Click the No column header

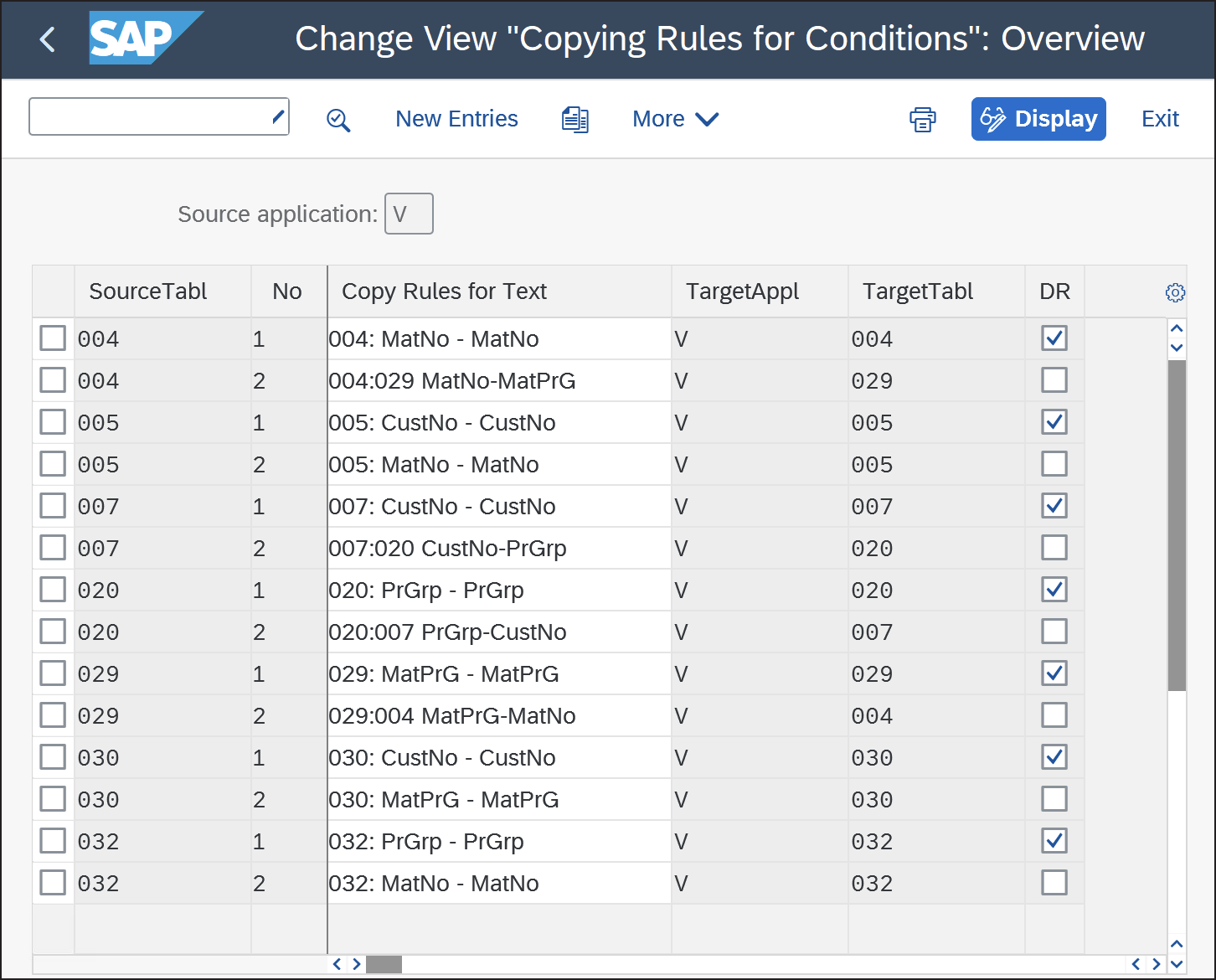click(x=288, y=291)
